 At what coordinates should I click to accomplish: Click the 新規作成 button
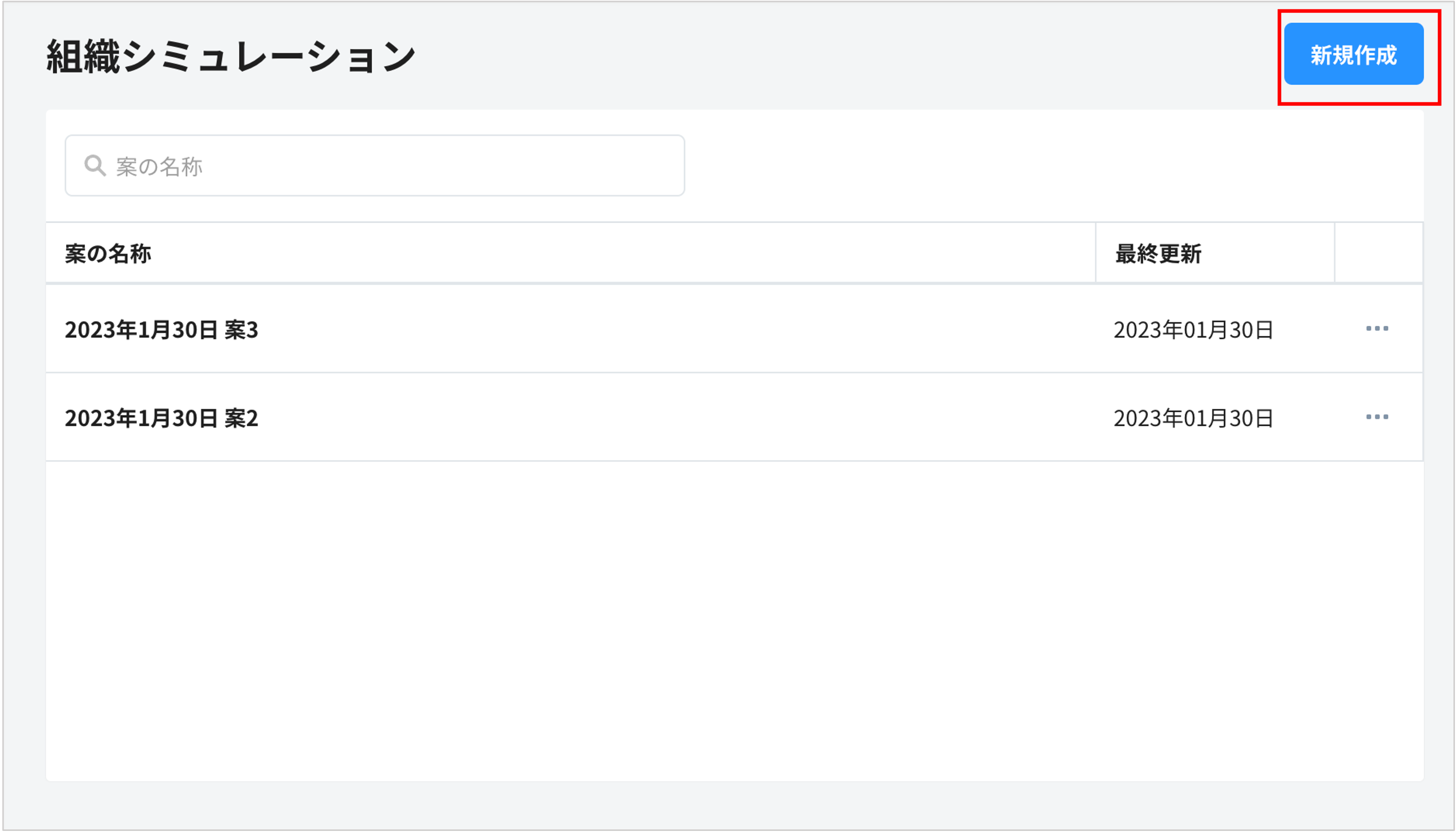pyautogui.click(x=1353, y=54)
